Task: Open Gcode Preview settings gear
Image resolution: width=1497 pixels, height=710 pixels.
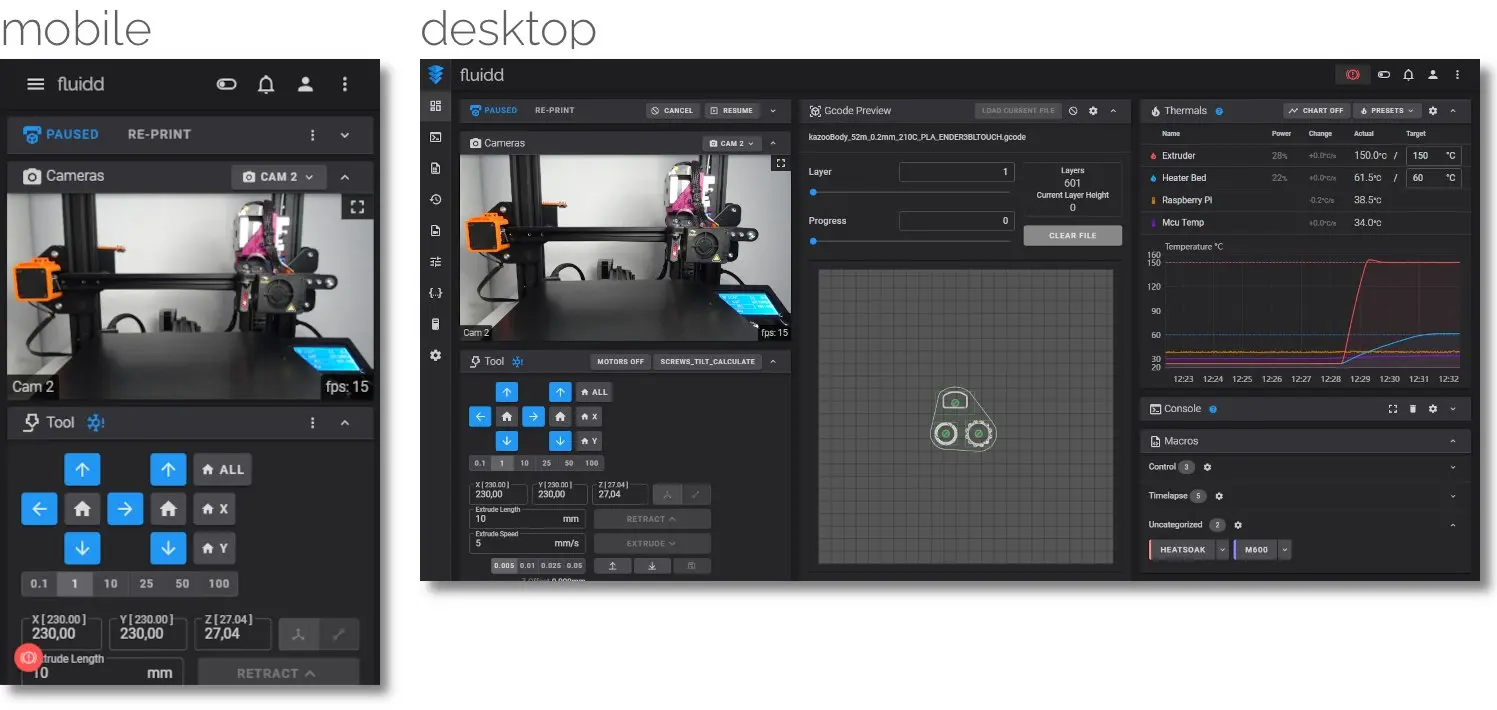Action: [1093, 111]
